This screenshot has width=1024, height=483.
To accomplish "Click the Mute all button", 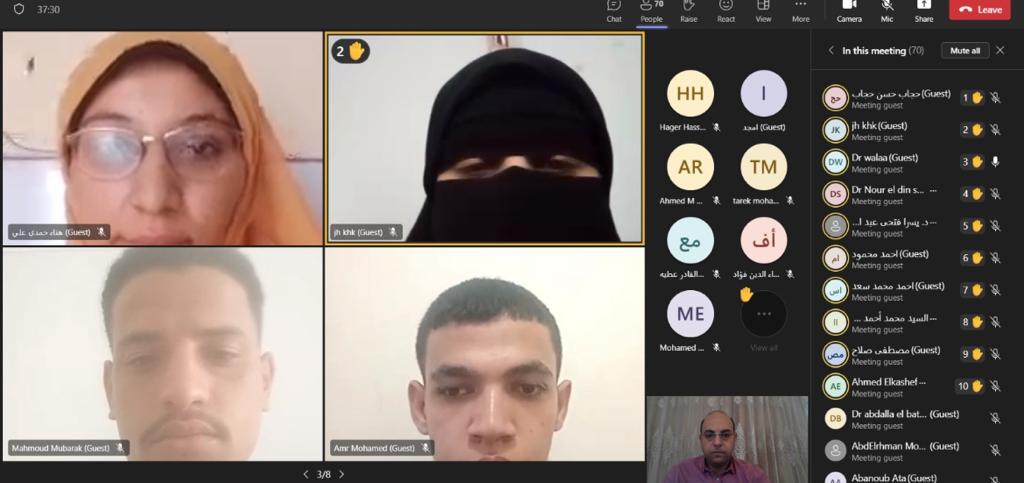I will point(964,50).
